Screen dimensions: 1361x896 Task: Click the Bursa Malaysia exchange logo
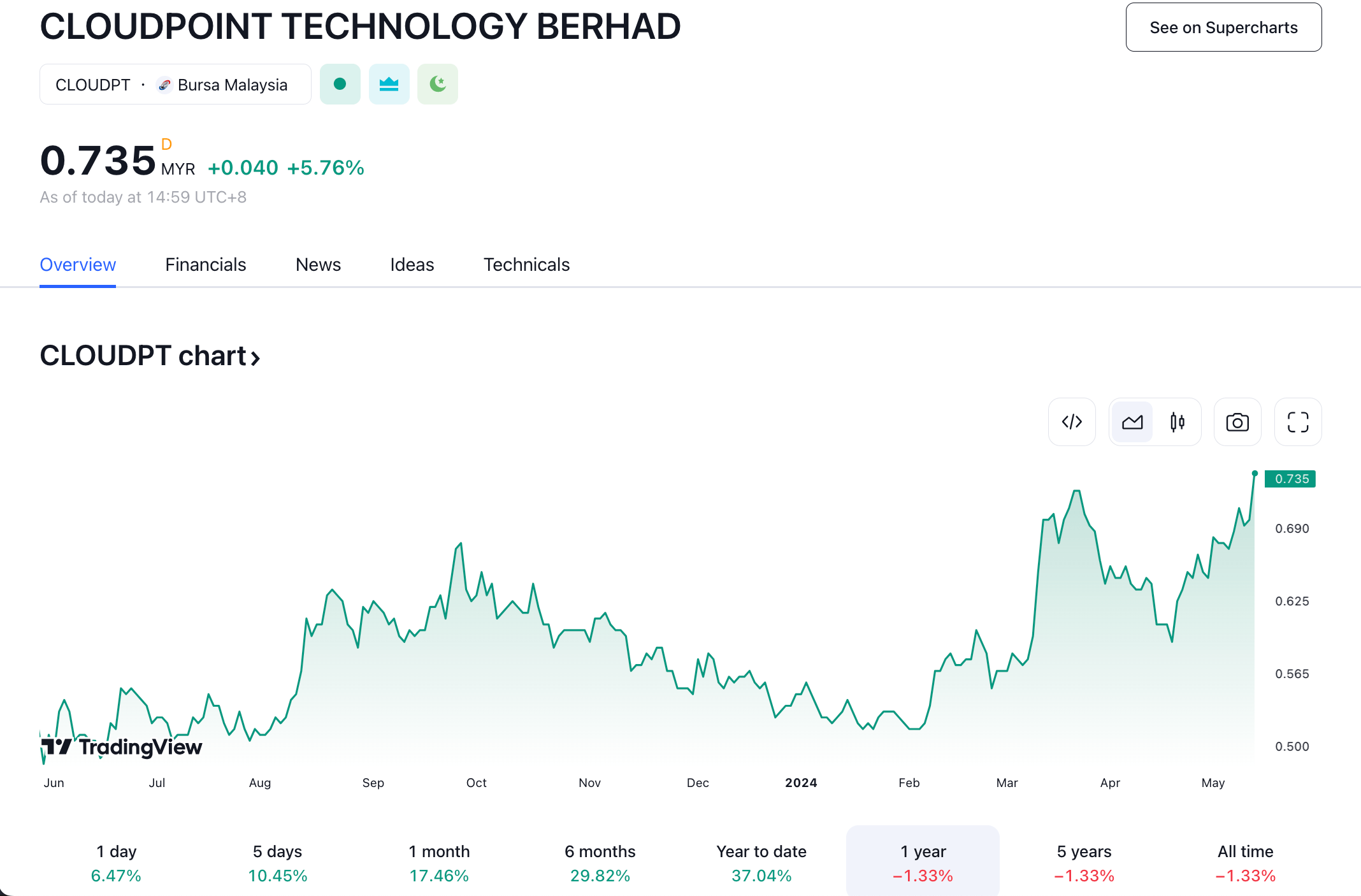pyautogui.click(x=164, y=85)
